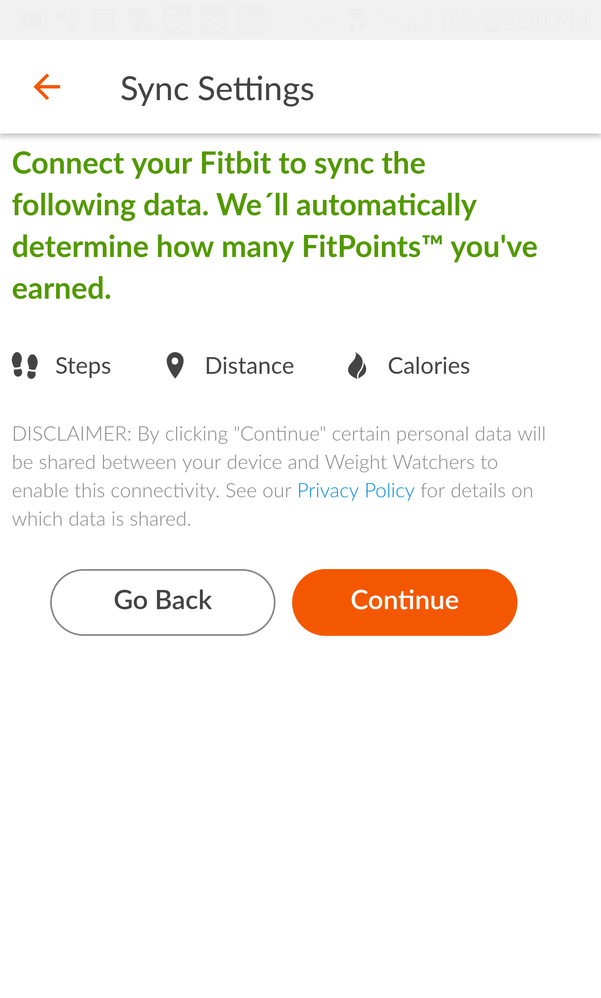Open the Privacy Policy link

[356, 491]
